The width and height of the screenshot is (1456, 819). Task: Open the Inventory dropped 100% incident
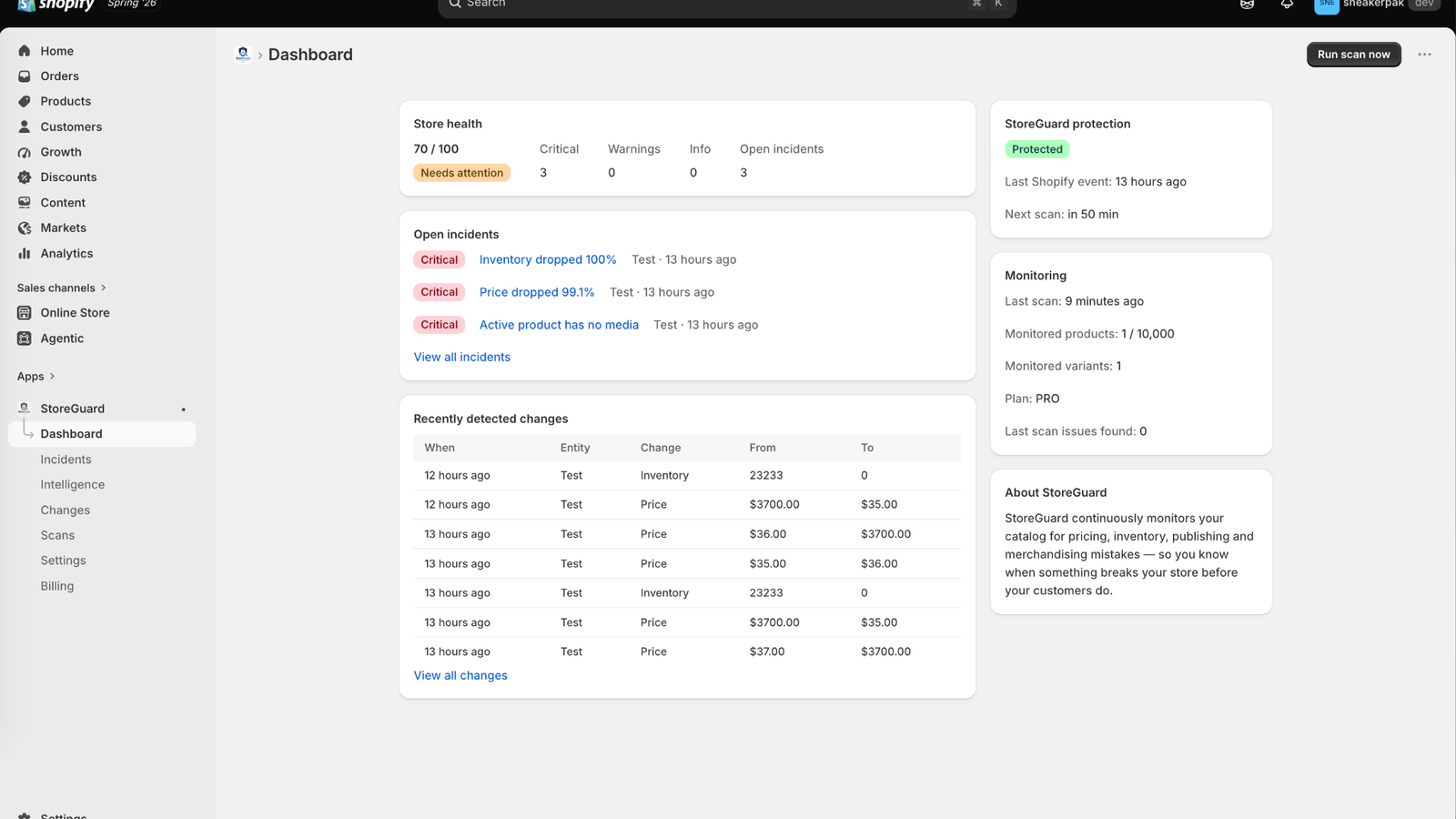(548, 259)
